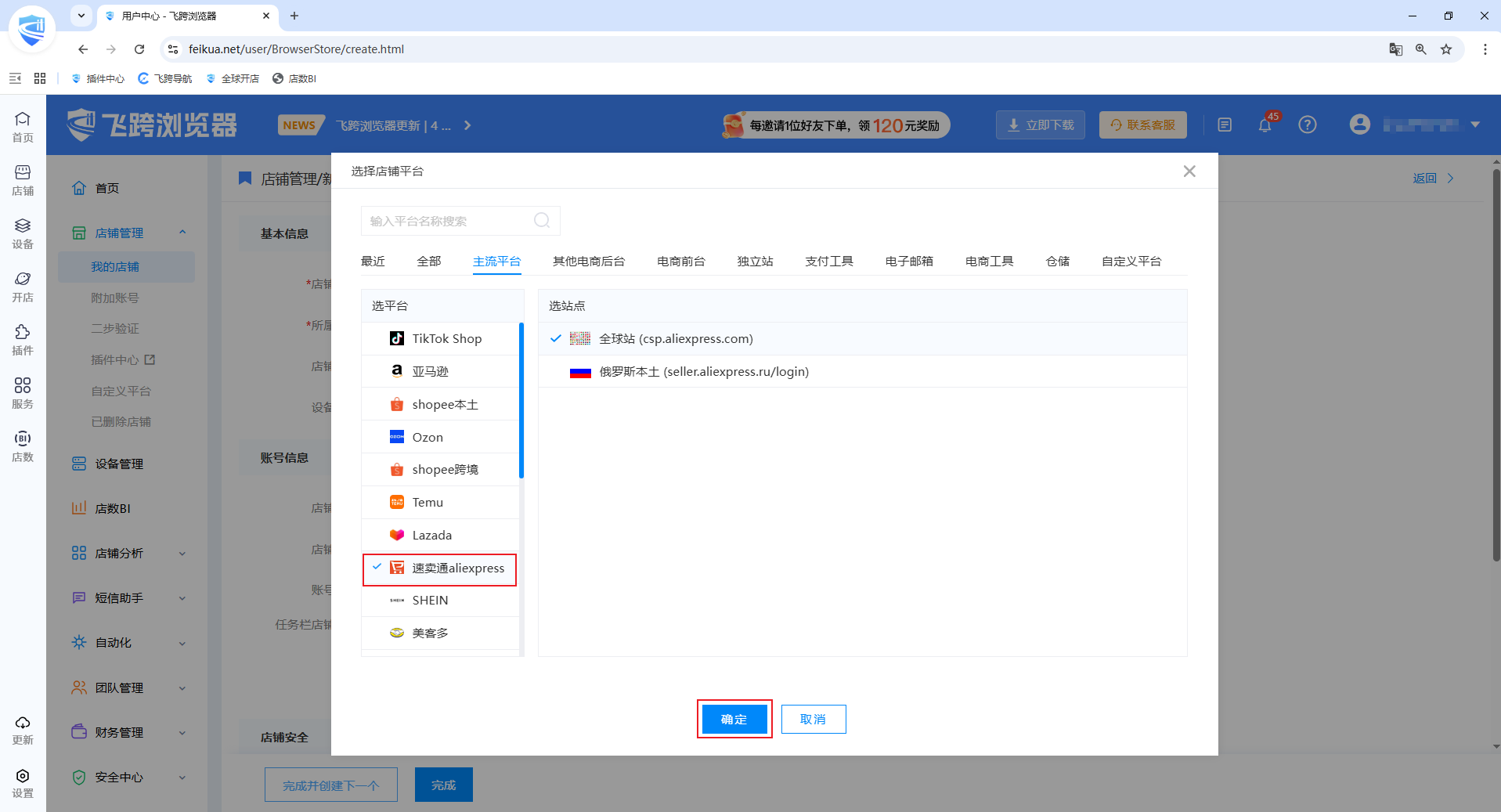Click the browser translate icon
Image resolution: width=1501 pixels, height=812 pixels.
1395,49
